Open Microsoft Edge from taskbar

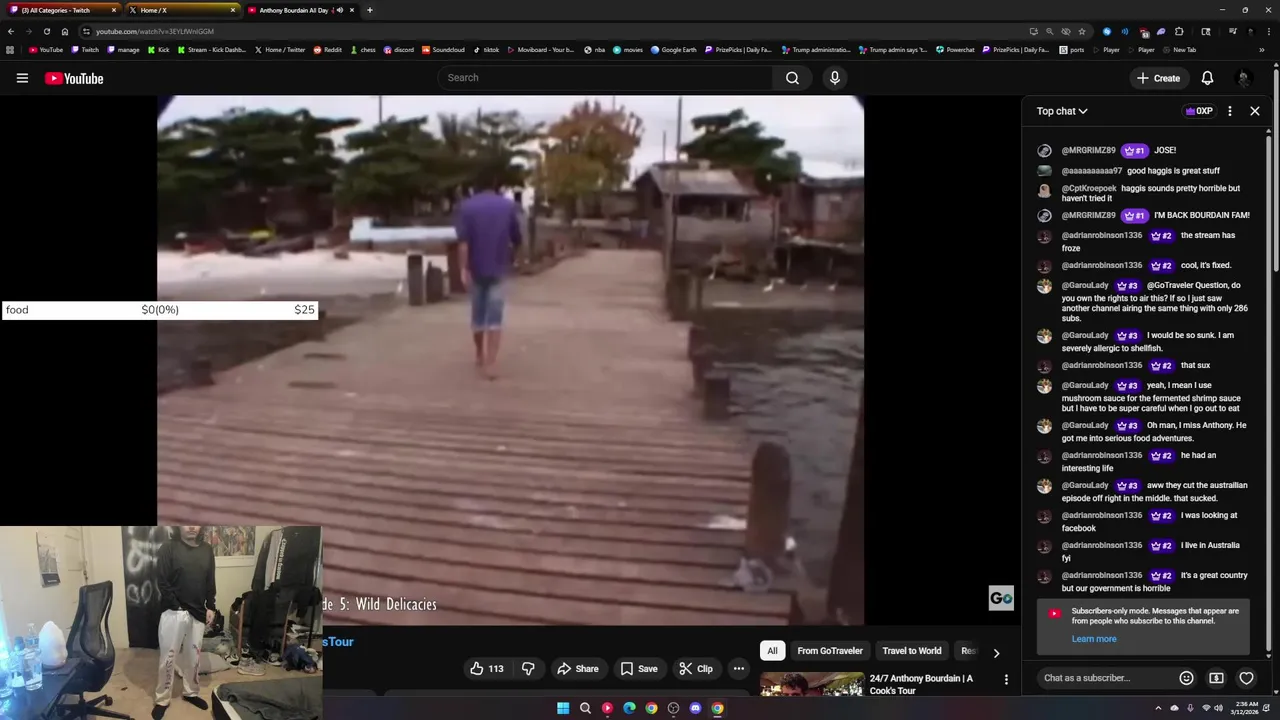click(629, 708)
